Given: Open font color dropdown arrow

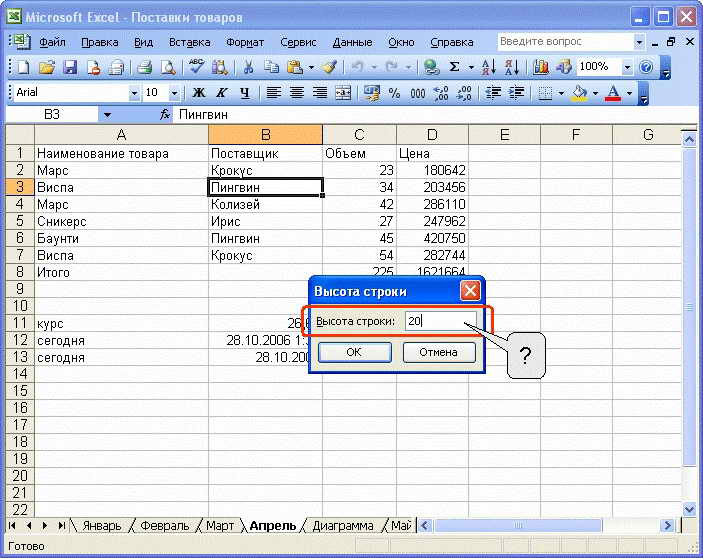Looking at the screenshot, I should click(x=629, y=93).
